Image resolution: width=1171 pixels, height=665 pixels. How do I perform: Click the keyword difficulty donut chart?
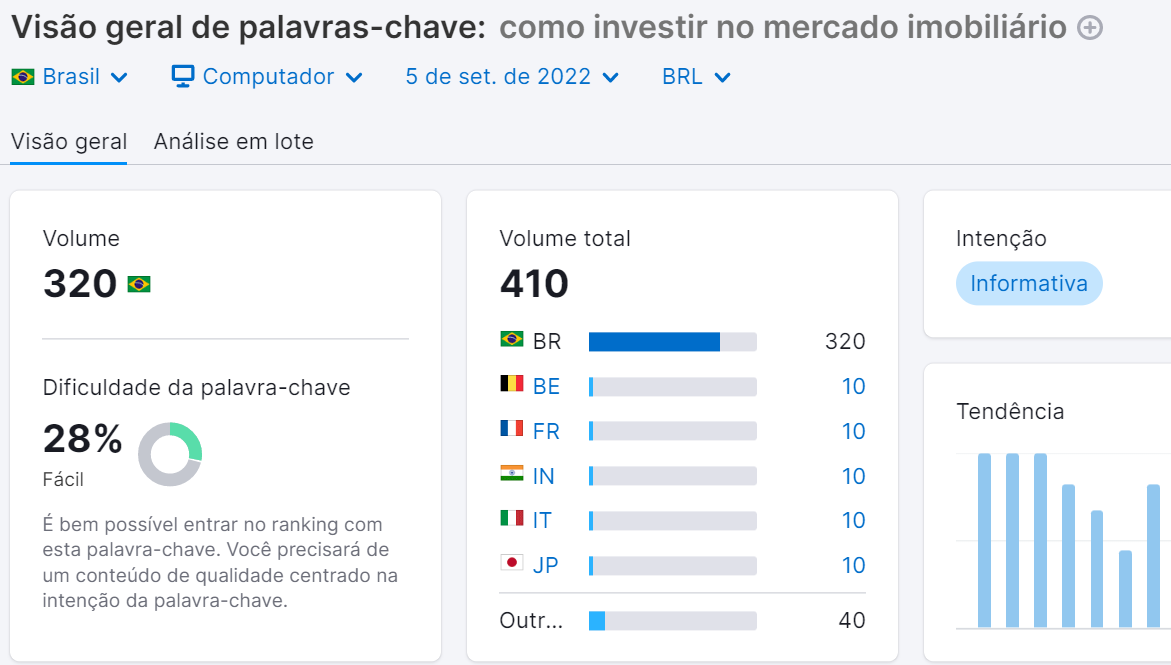[170, 453]
